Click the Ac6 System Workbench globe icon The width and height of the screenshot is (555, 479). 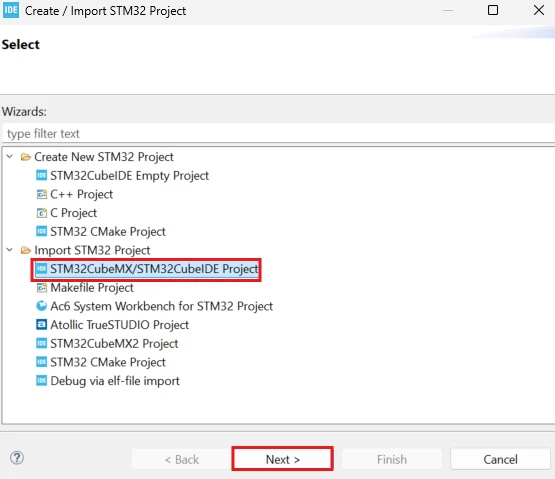[x=41, y=306]
